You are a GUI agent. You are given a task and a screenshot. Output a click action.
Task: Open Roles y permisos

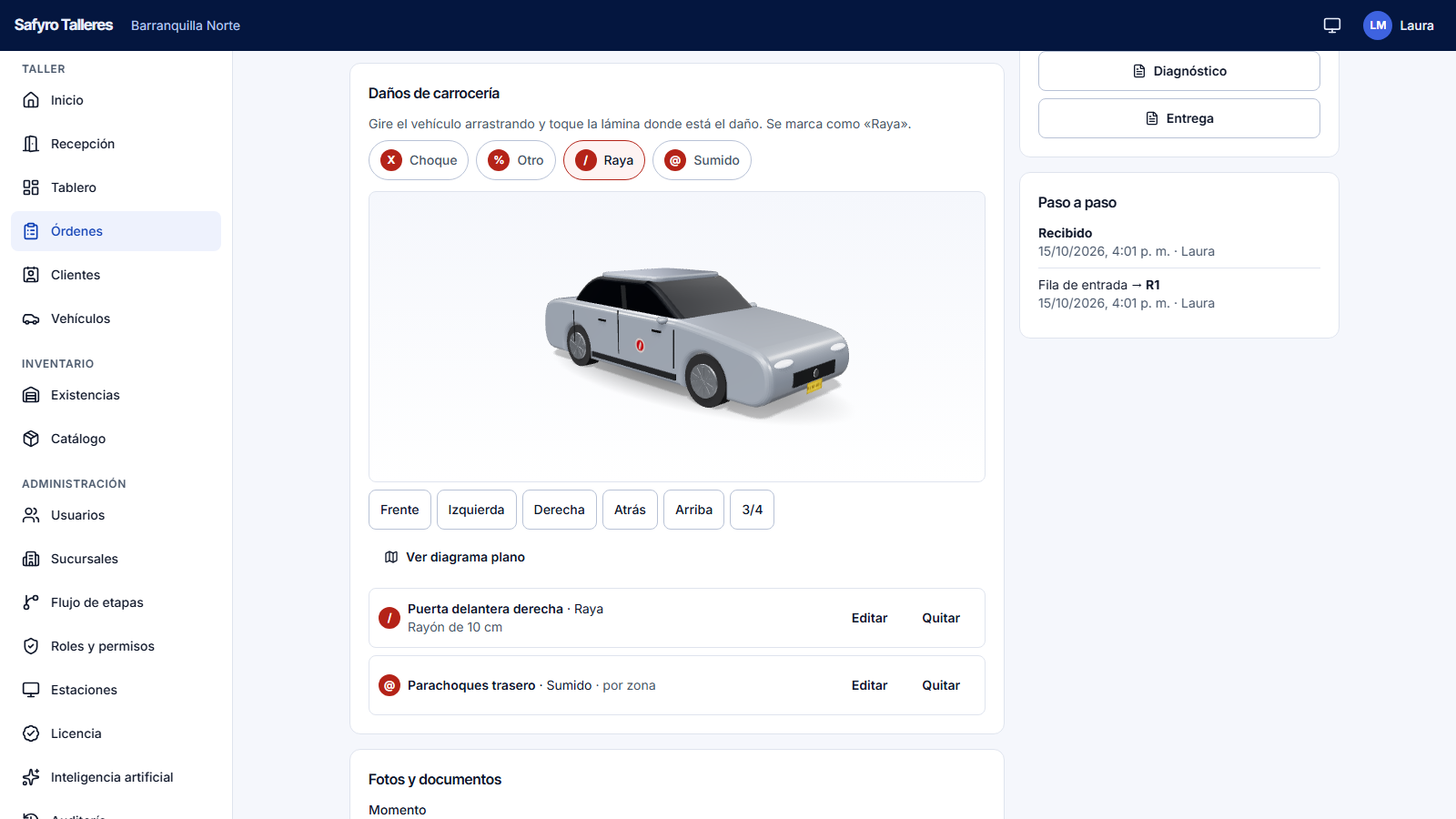click(x=116, y=646)
